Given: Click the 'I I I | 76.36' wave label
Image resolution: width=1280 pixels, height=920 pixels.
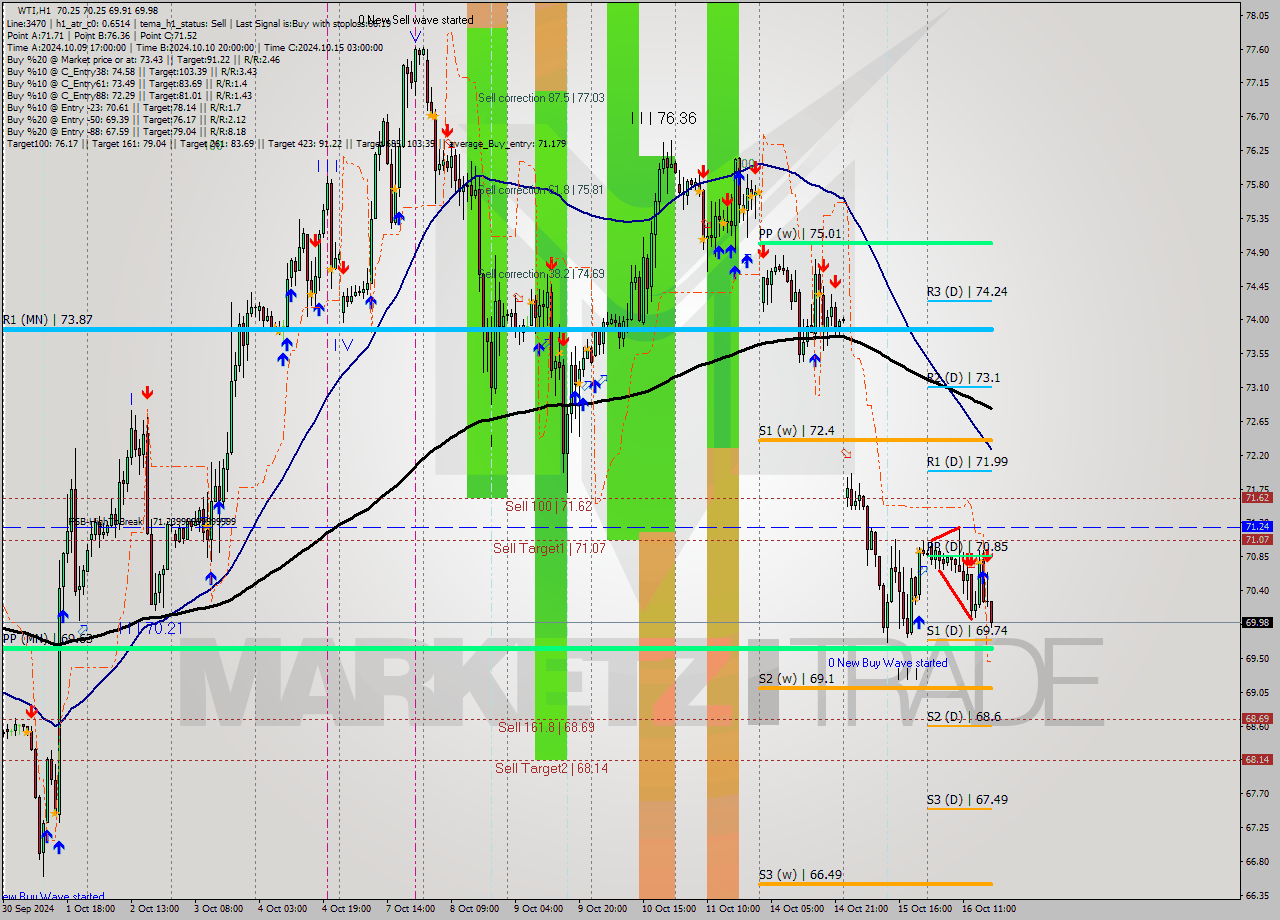Looking at the screenshot, I should (x=664, y=118).
